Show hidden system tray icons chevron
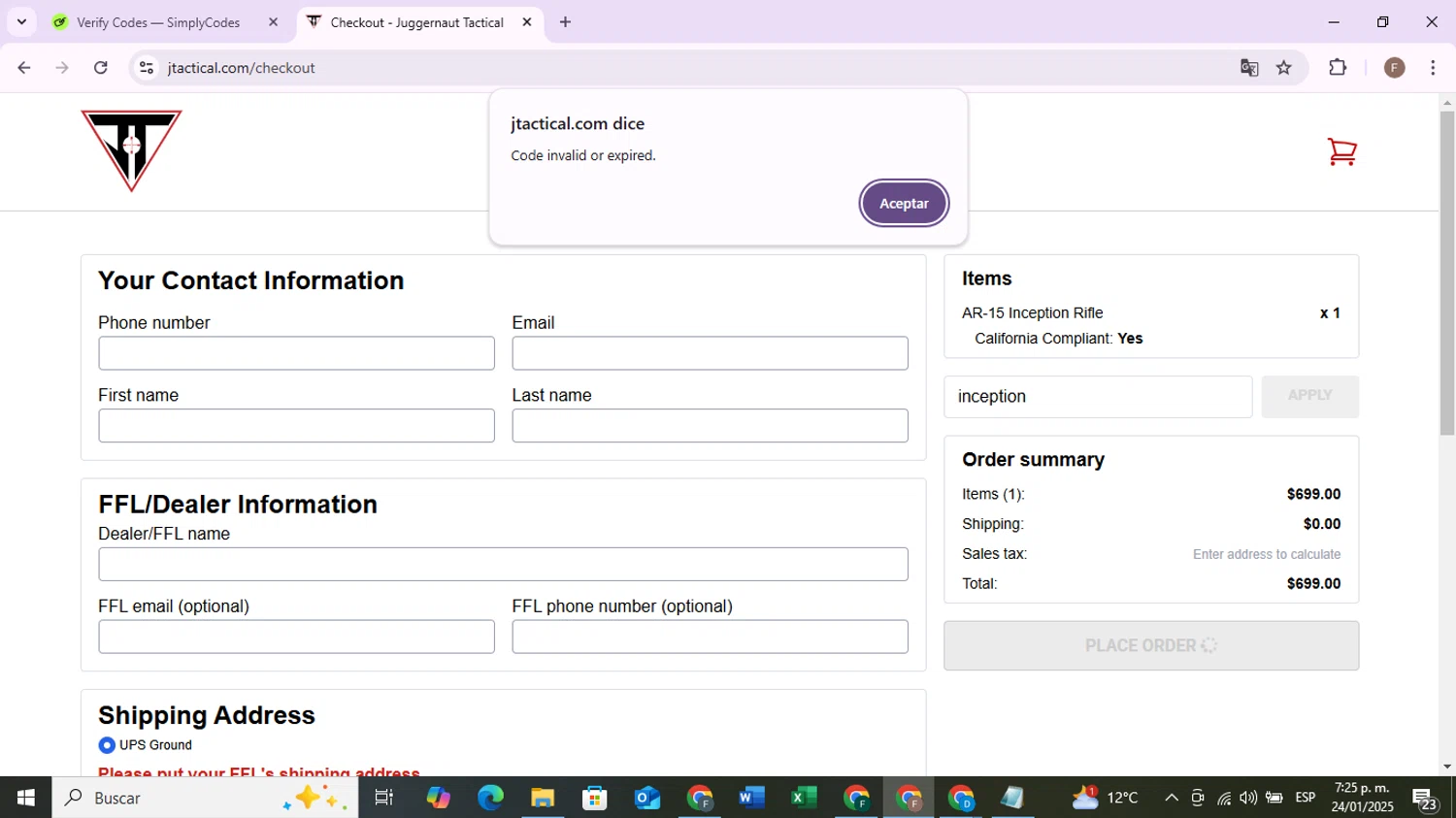The height and width of the screenshot is (818, 1456). pyautogui.click(x=1172, y=798)
